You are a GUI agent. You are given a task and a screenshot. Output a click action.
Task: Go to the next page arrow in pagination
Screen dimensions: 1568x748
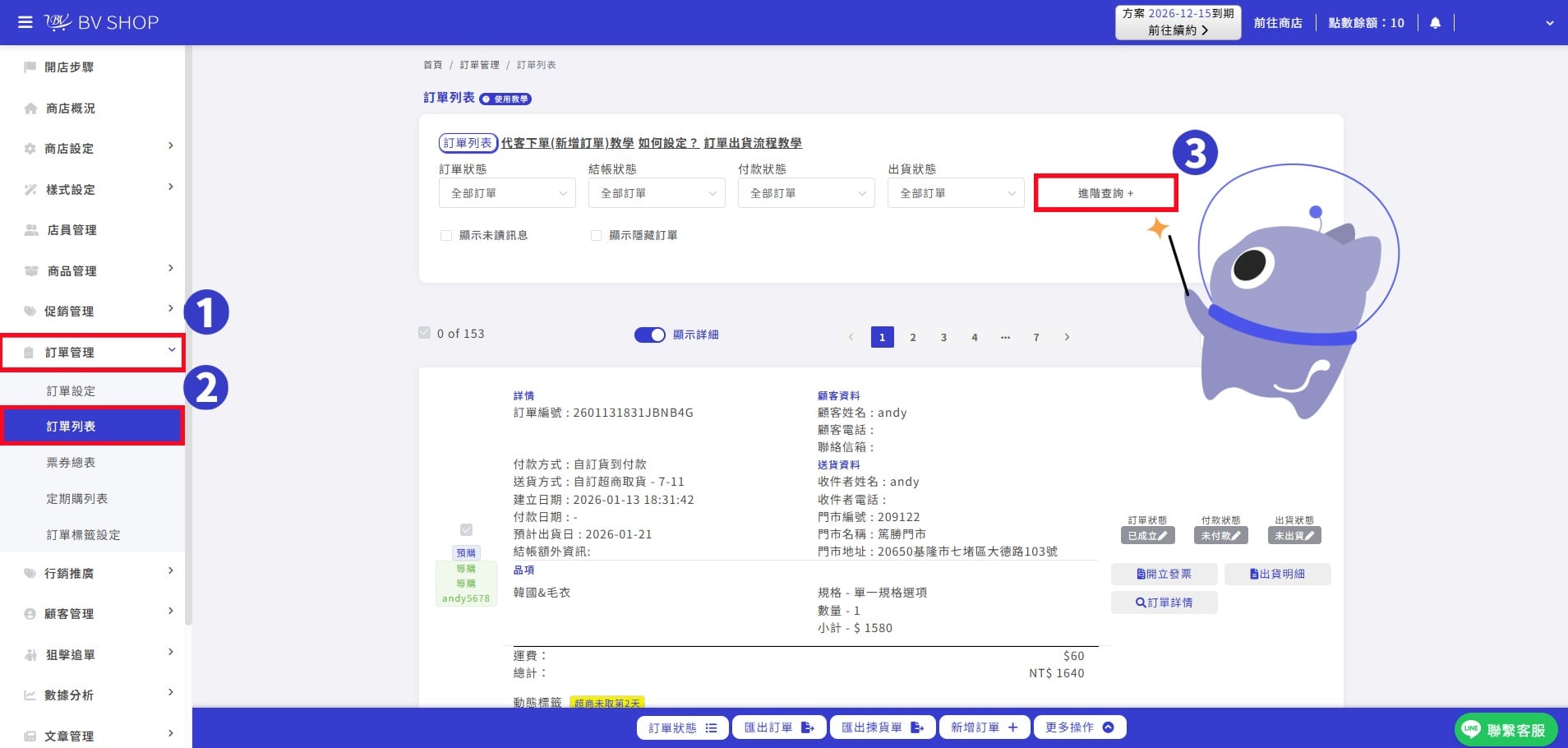click(1067, 337)
